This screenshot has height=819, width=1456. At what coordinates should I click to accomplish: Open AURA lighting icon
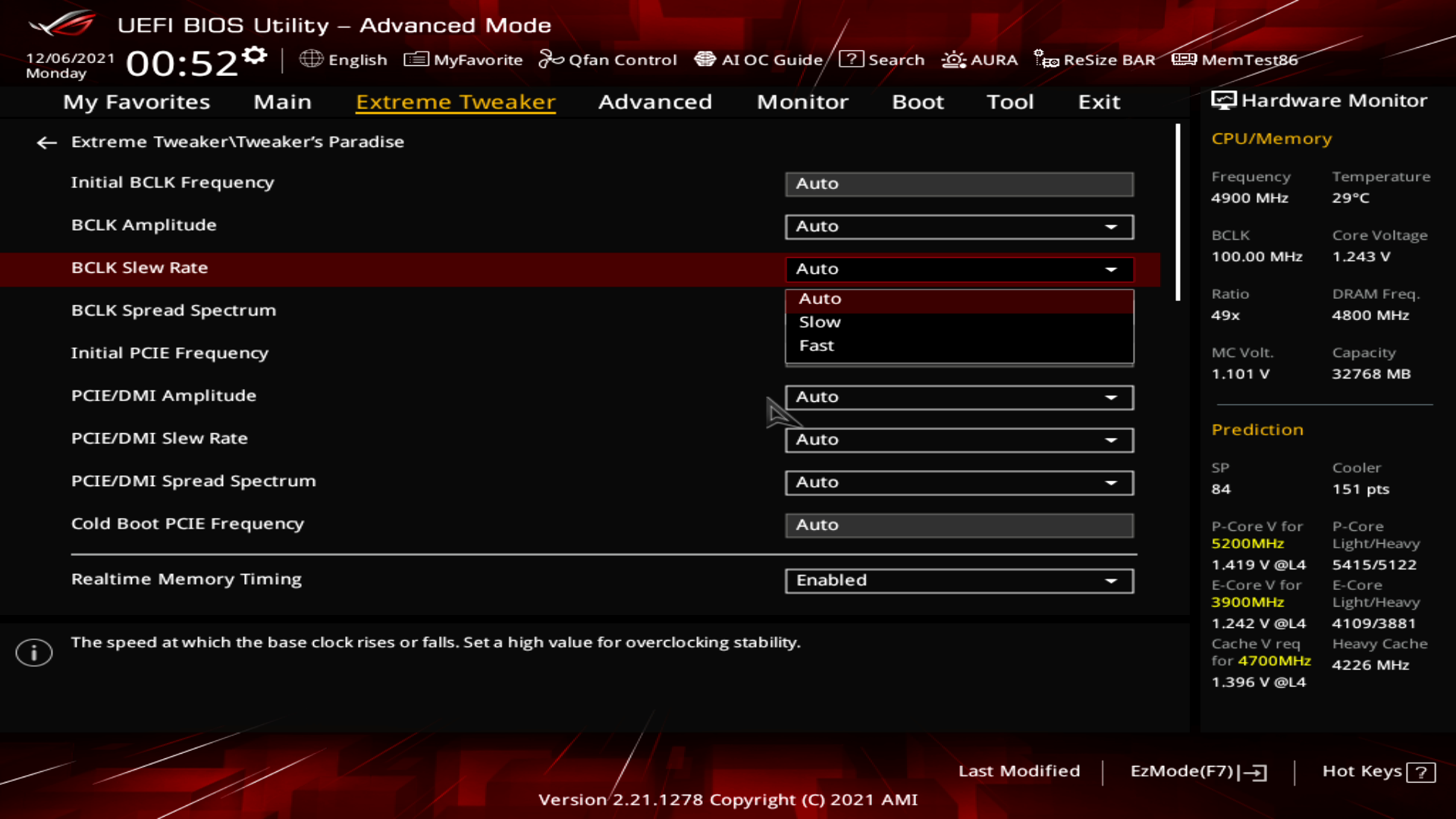[953, 59]
